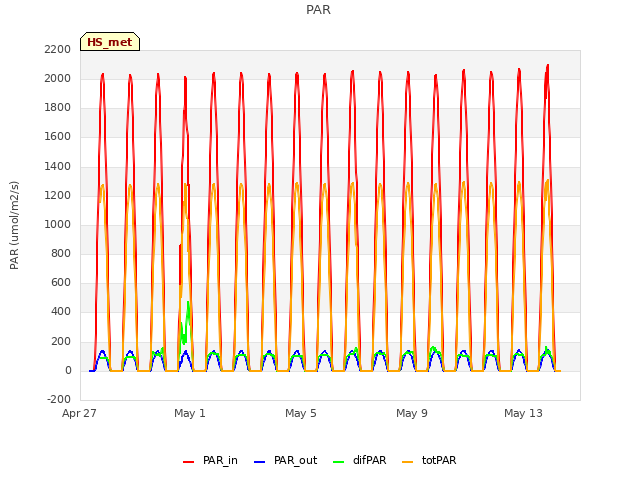
Task: Click the 400 y-axis tick label
Action: [x=61, y=311]
